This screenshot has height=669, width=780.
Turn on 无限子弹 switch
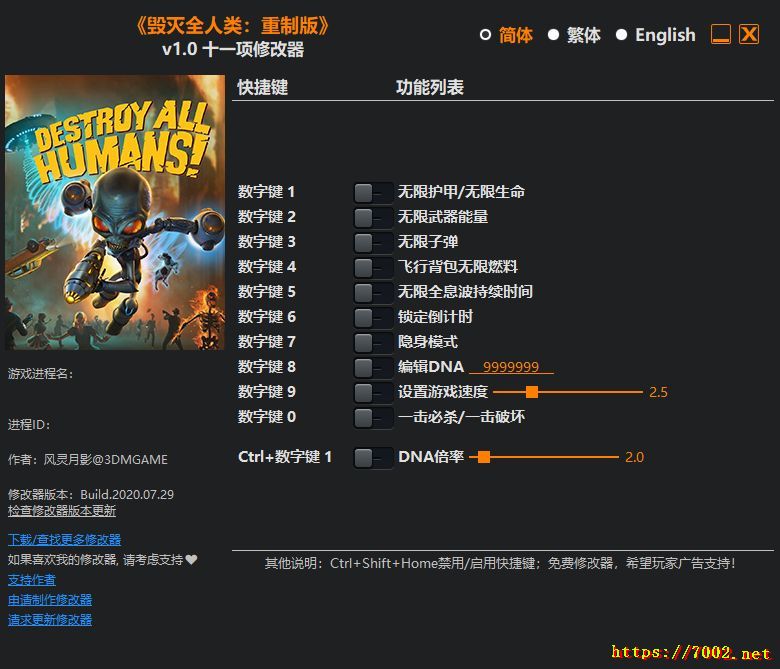(373, 242)
